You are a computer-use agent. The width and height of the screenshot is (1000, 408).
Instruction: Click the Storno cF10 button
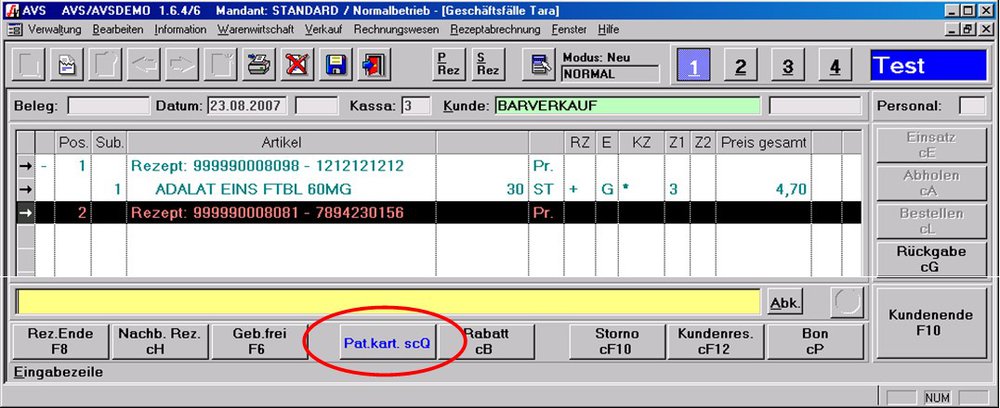click(616, 342)
